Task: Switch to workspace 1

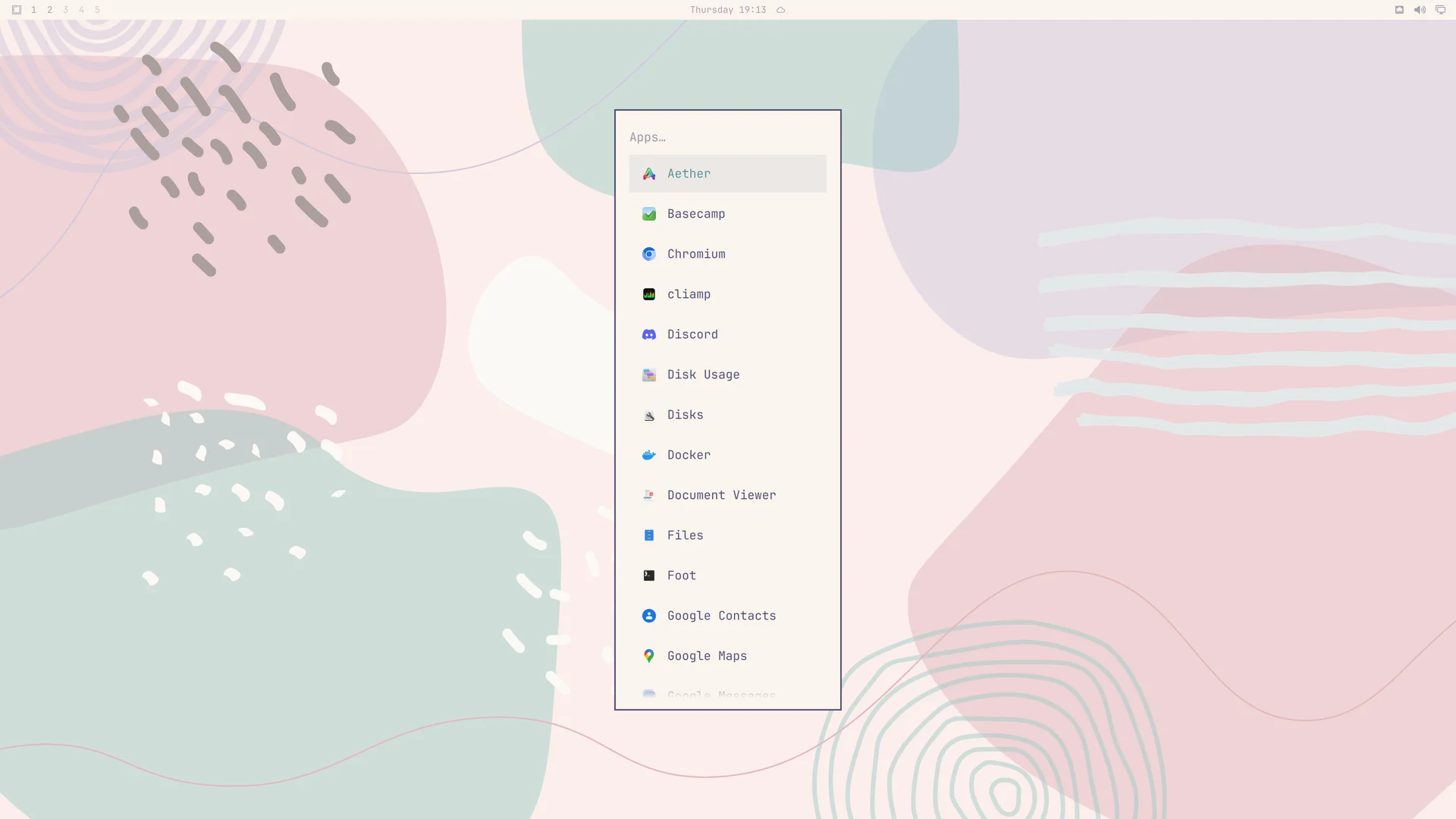Action: tap(33, 10)
